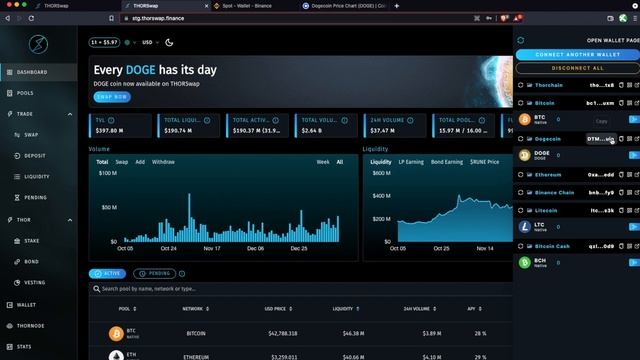Click TVL info icon
The width and height of the screenshot is (640, 360).
(x=111, y=120)
